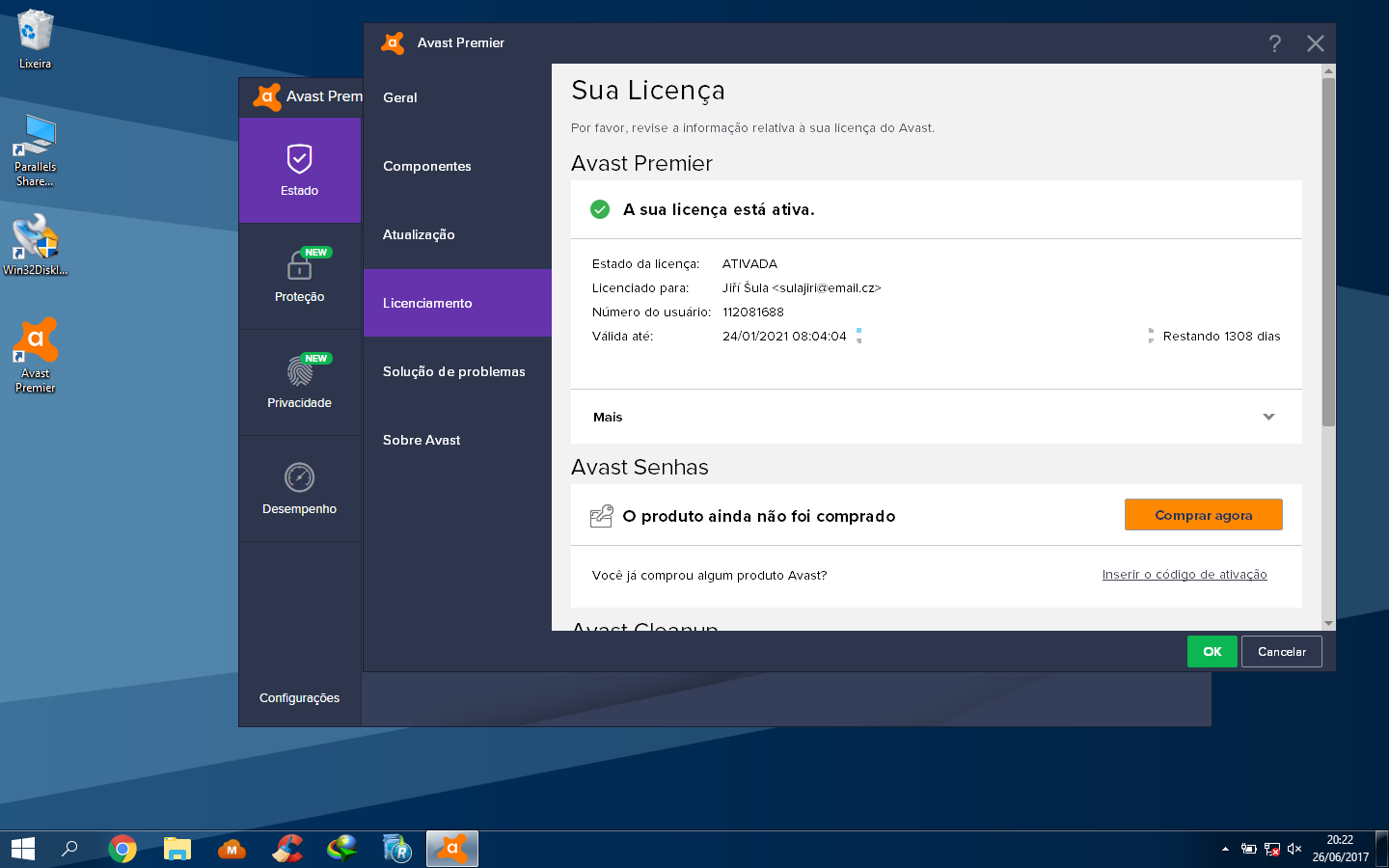
Task: Show hidden system tray icons
Action: (1225, 849)
